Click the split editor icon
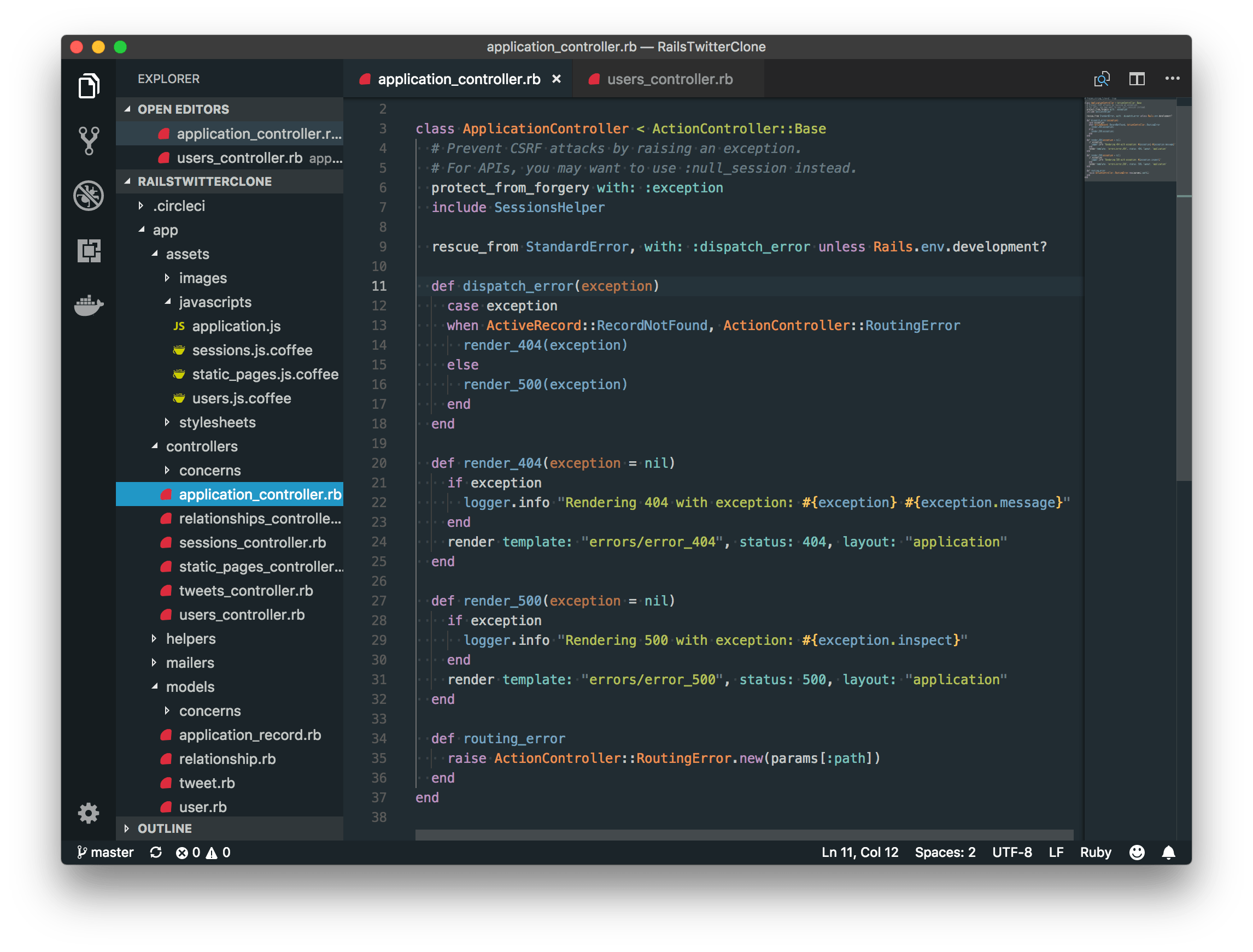This screenshot has width=1253, height=952. pyautogui.click(x=1136, y=79)
